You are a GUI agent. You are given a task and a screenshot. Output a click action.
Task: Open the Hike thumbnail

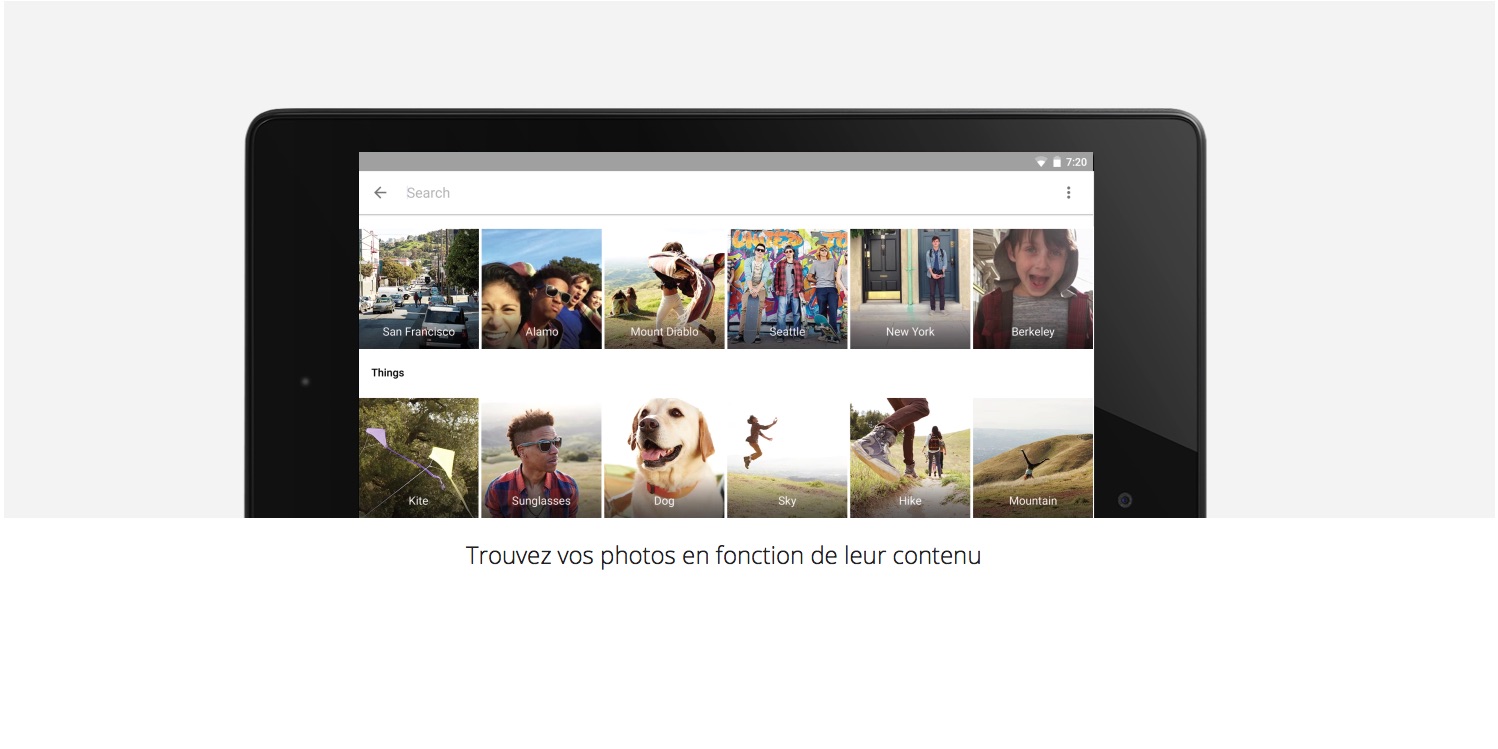click(x=910, y=458)
